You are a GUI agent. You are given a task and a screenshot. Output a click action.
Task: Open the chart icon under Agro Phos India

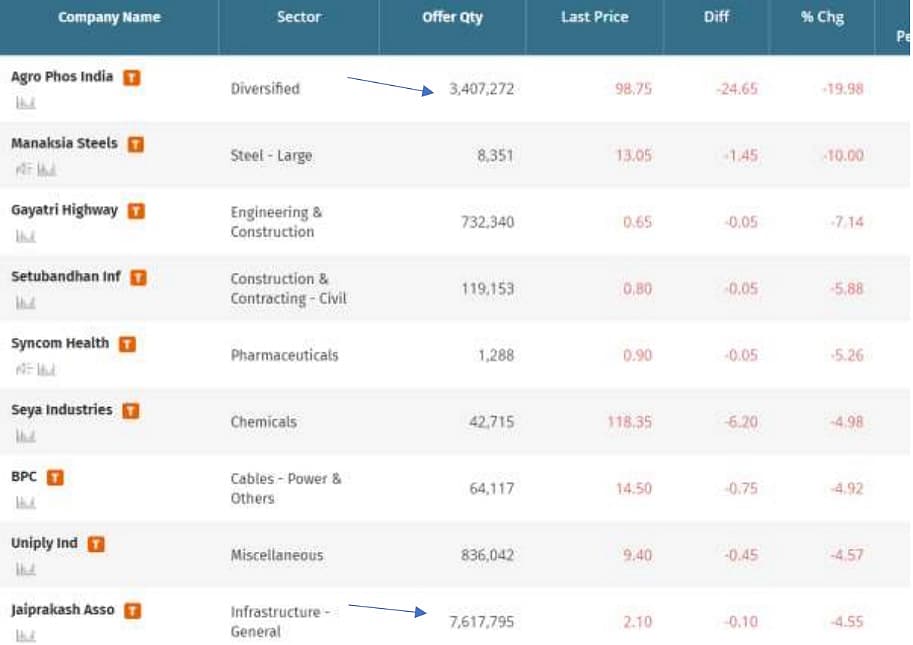click(x=26, y=103)
